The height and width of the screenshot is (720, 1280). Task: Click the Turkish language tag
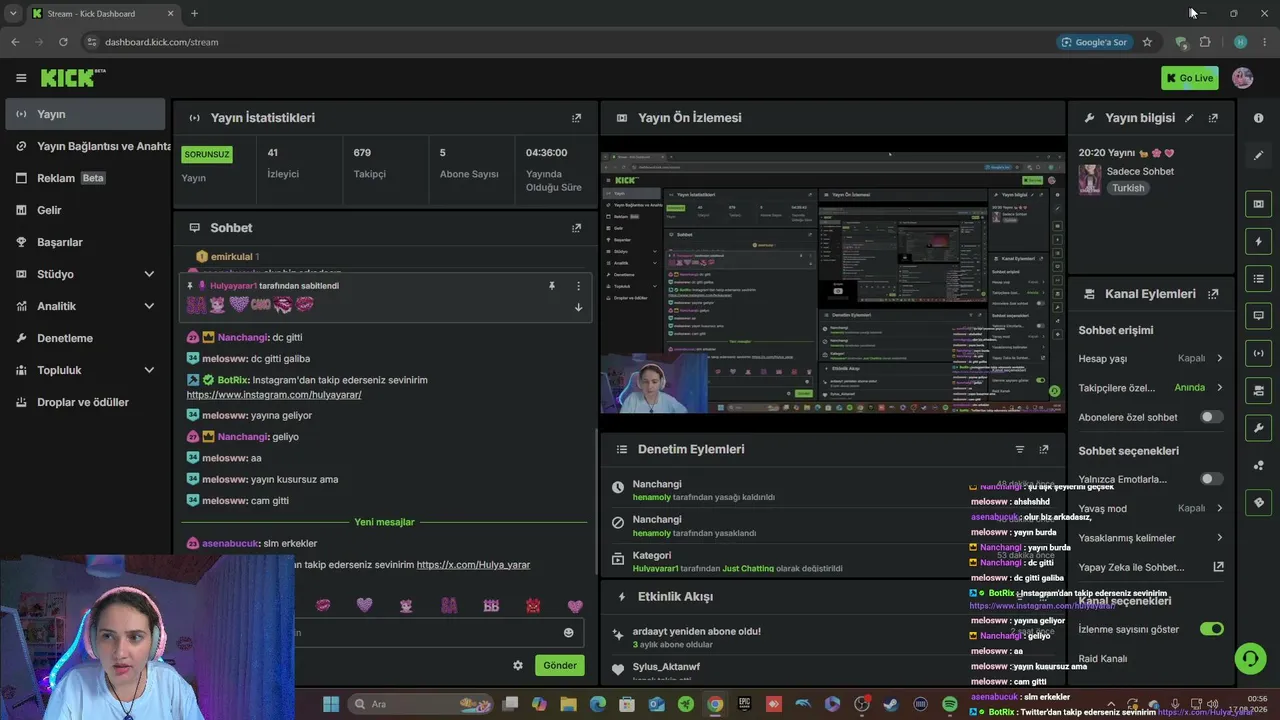coord(1128,188)
